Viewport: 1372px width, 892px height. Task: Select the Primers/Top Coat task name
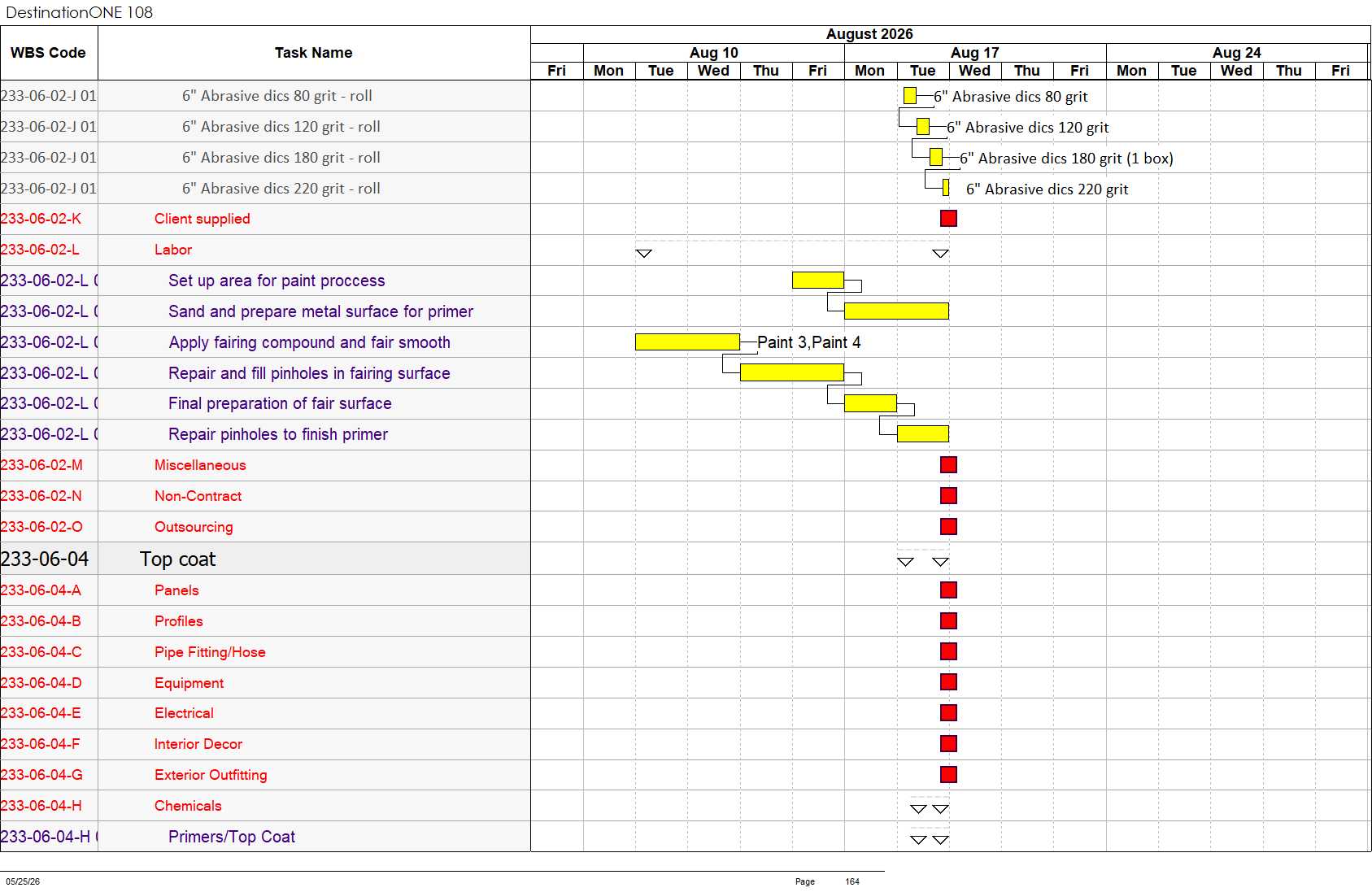pos(232,837)
